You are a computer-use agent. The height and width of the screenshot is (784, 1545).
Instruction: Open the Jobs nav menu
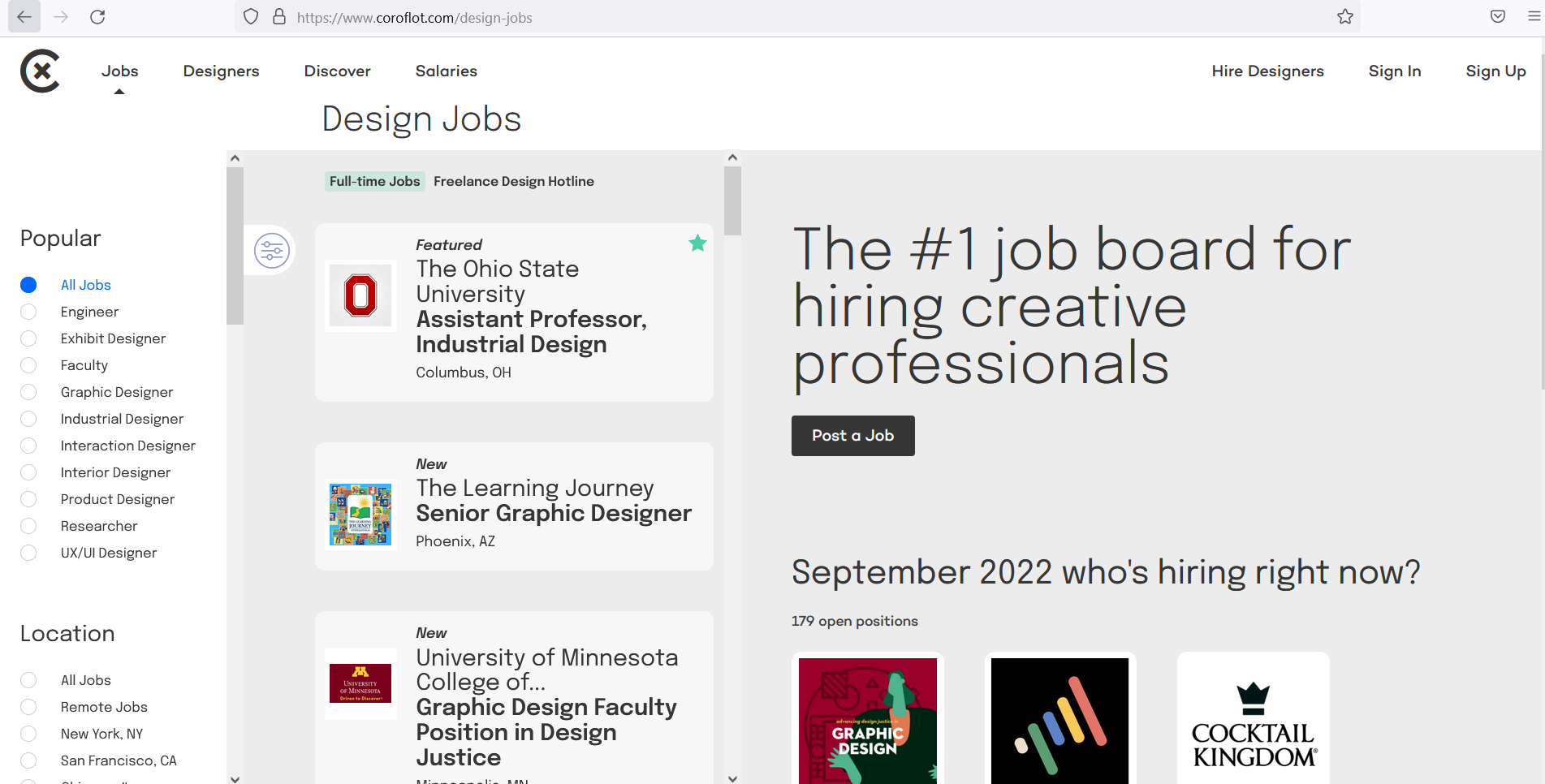(119, 71)
